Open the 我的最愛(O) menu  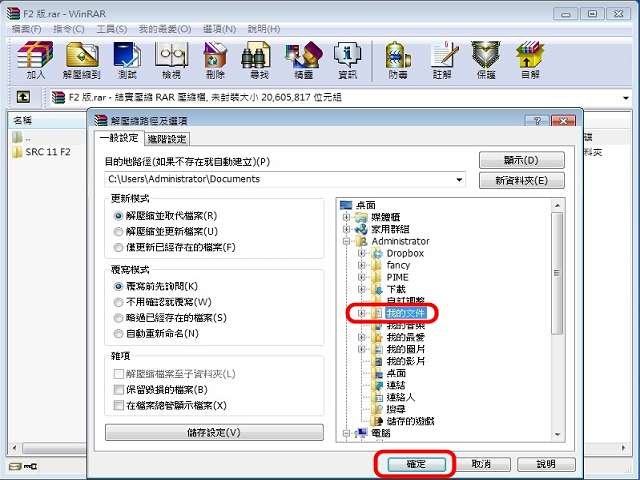(164, 29)
